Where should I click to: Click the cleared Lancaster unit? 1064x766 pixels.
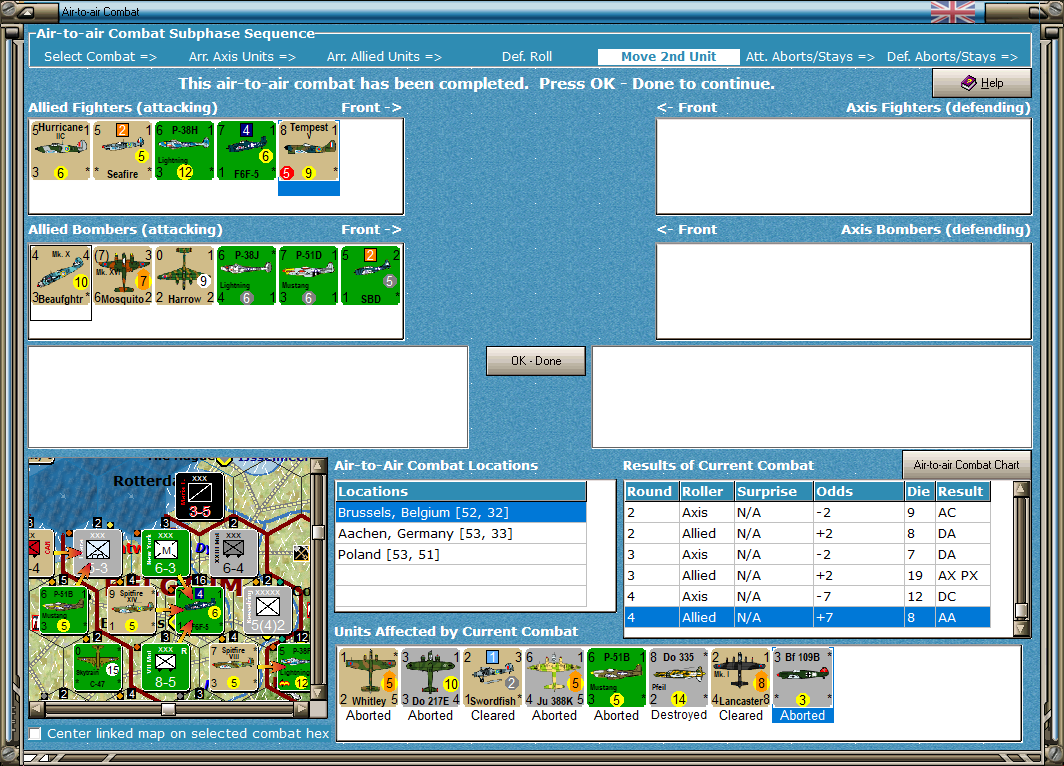coord(740,678)
